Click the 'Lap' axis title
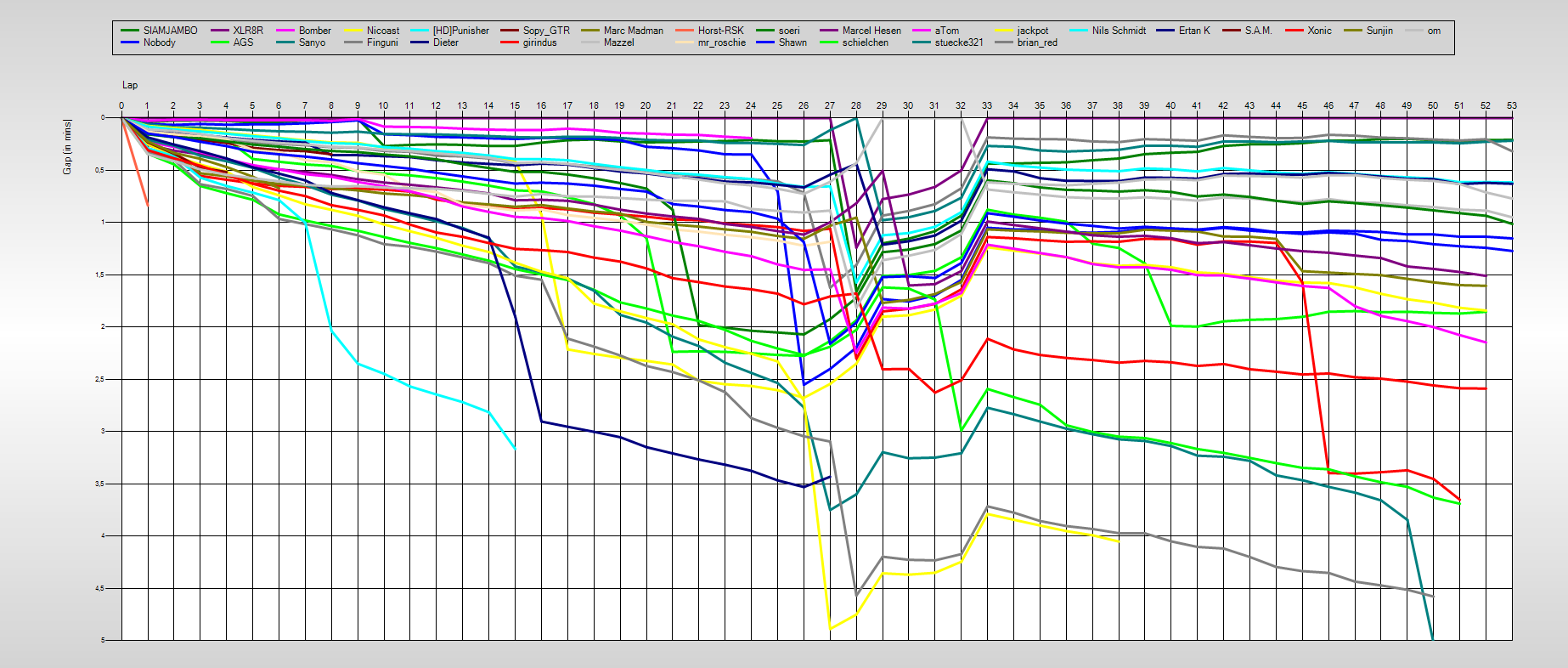Screen dimensions: 1568x668 [129, 85]
